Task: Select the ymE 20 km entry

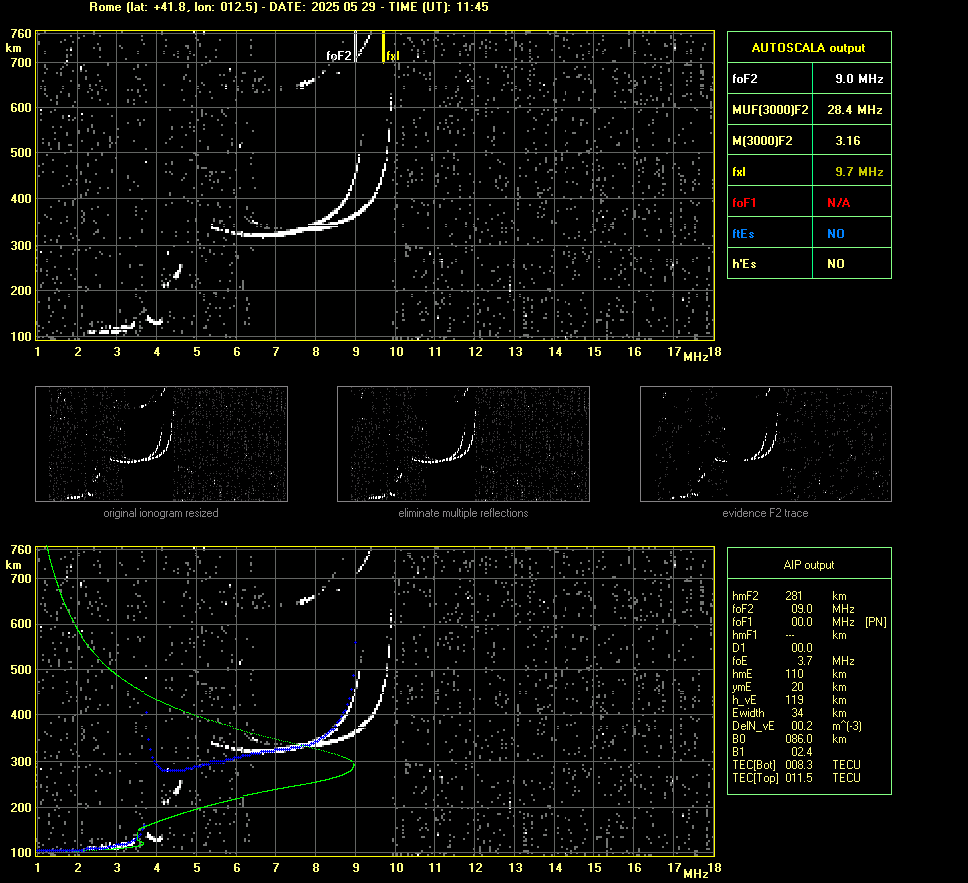Action: tap(790, 687)
